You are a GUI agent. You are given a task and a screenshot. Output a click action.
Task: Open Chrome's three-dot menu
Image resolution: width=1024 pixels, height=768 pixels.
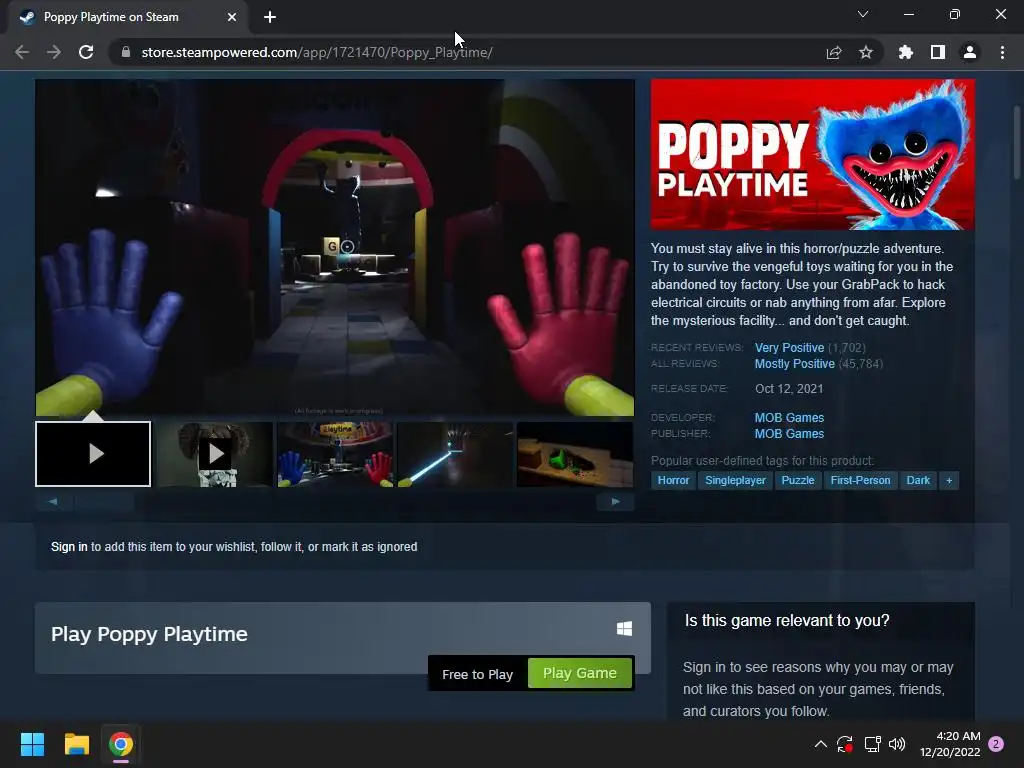pyautogui.click(x=1002, y=52)
